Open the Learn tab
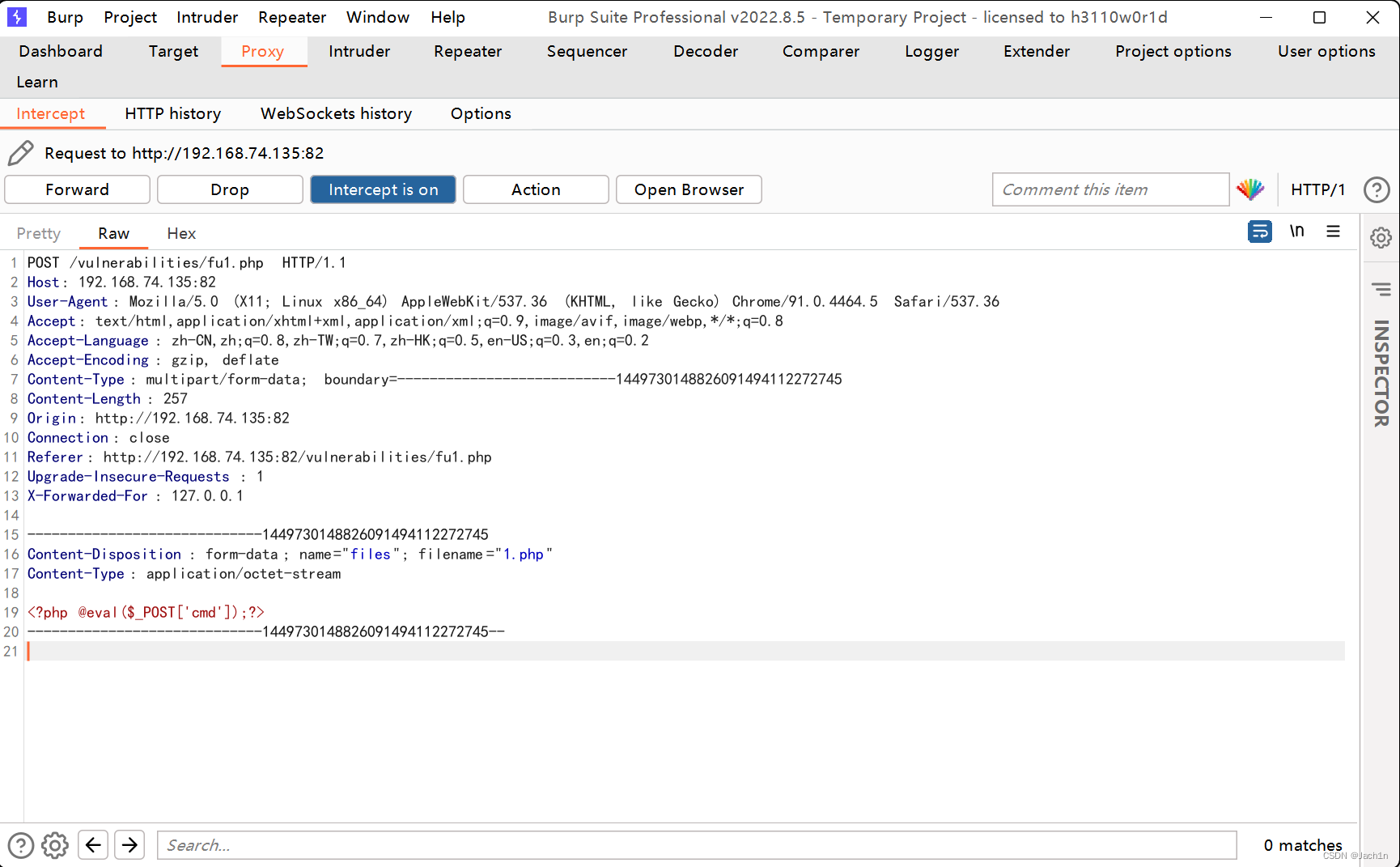Image resolution: width=1400 pixels, height=867 pixels. (37, 82)
